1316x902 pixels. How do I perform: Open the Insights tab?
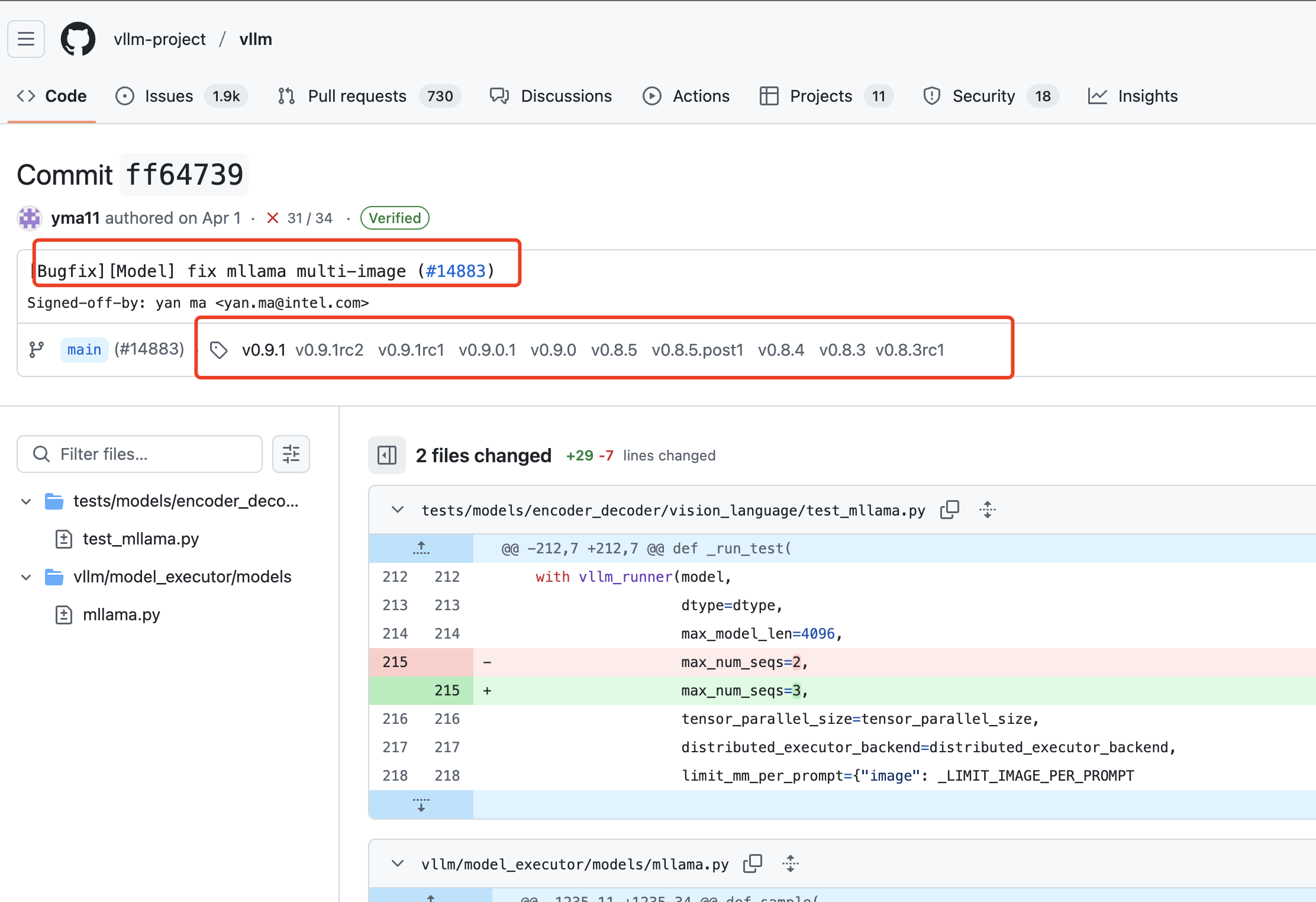click(x=1133, y=96)
